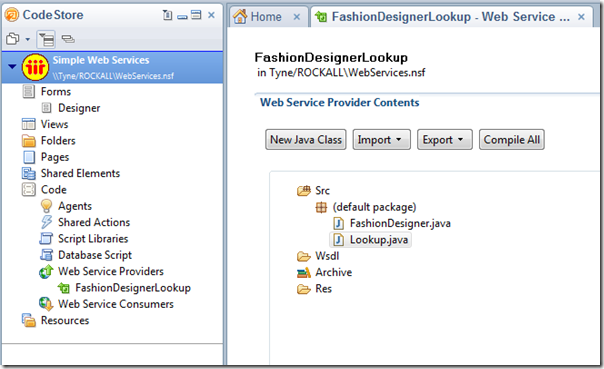
Task: Select (default package) in the tree
Action: (x=374, y=207)
